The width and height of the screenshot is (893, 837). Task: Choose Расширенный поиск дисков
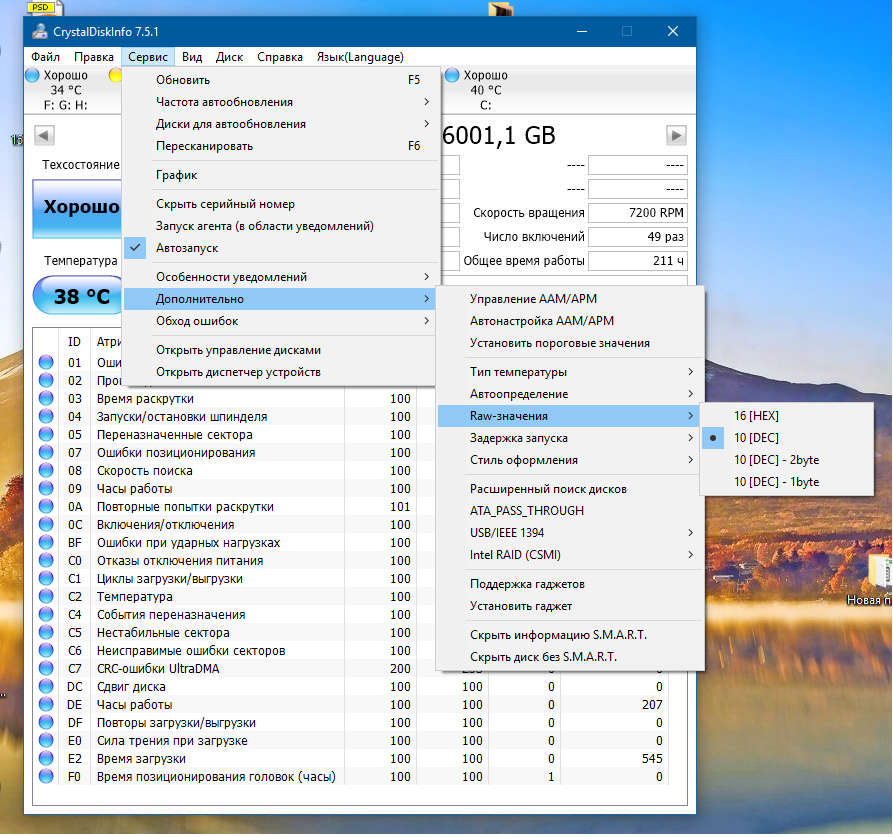(x=570, y=489)
